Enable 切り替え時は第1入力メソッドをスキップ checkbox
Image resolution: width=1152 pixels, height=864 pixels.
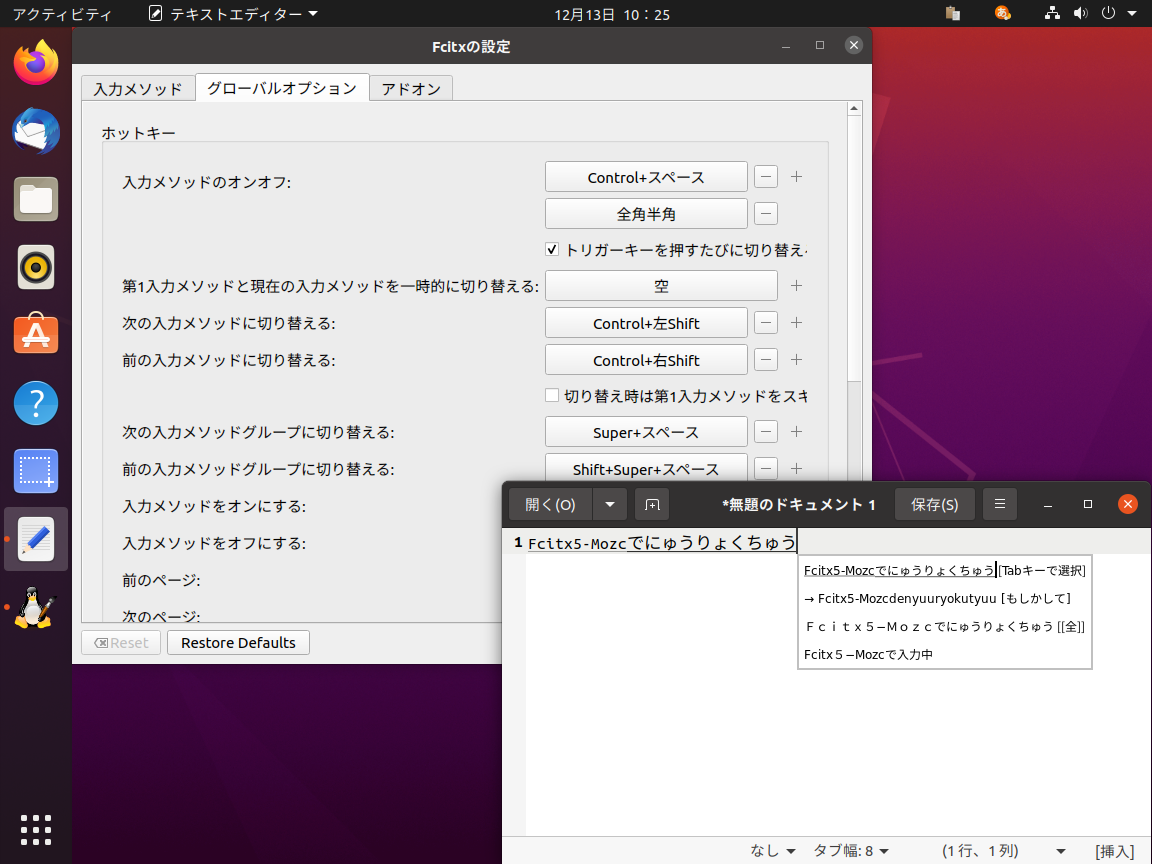tap(552, 395)
